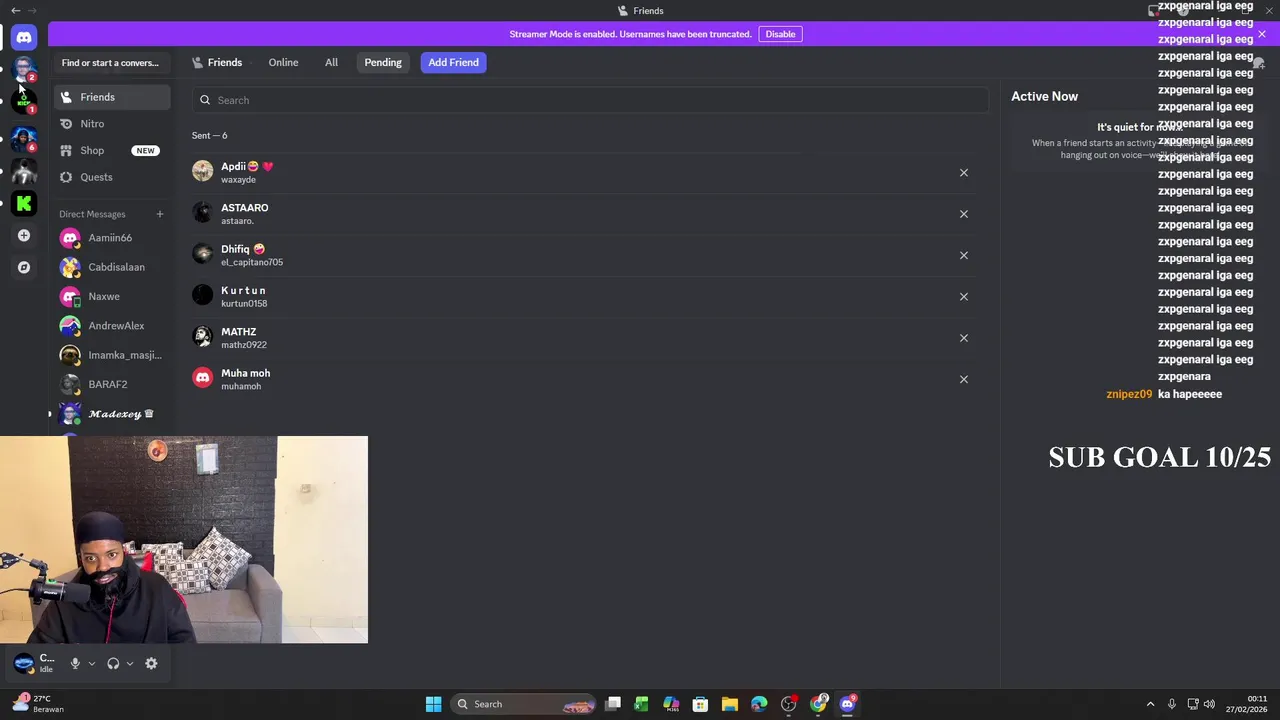This screenshot has height=720, width=1280.
Task: Open DM with Madexoy
Action: point(112,414)
